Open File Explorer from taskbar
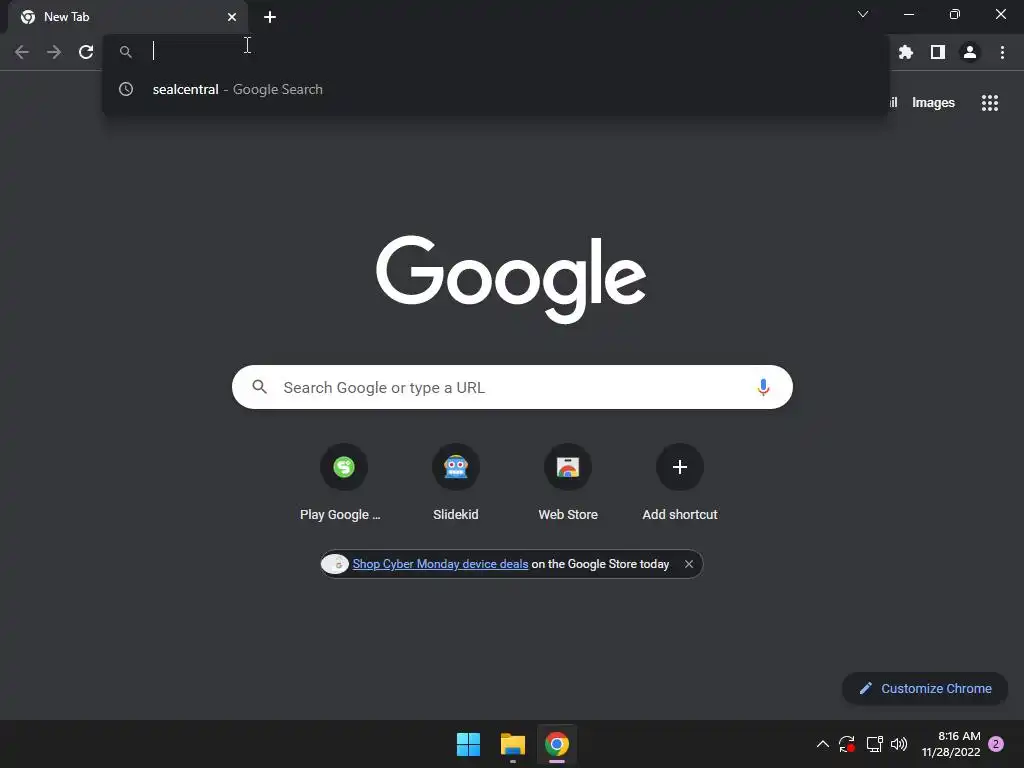Screen dimensions: 1024x768 (x=513, y=744)
